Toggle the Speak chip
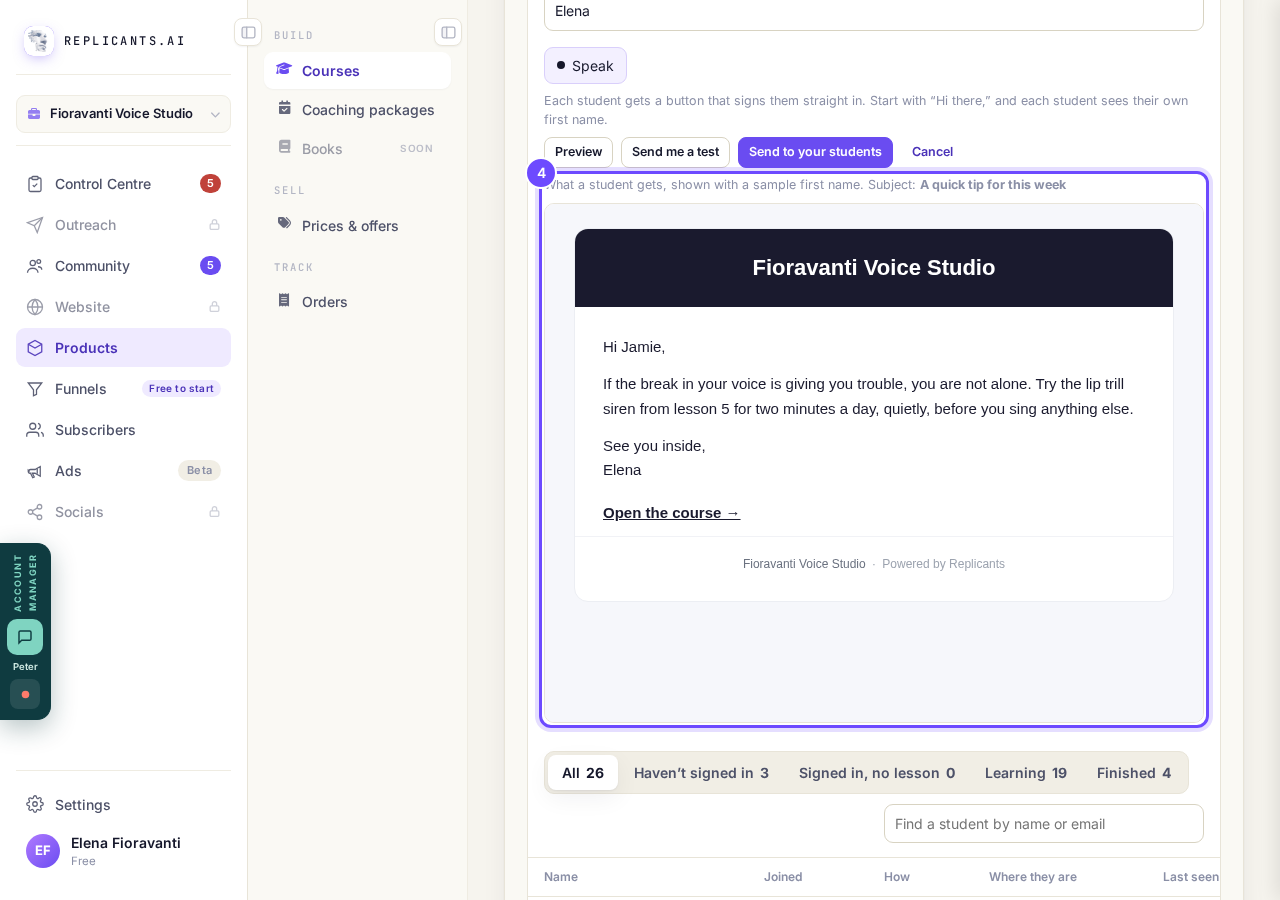Image resolution: width=1280 pixels, height=900 pixels. click(585, 66)
